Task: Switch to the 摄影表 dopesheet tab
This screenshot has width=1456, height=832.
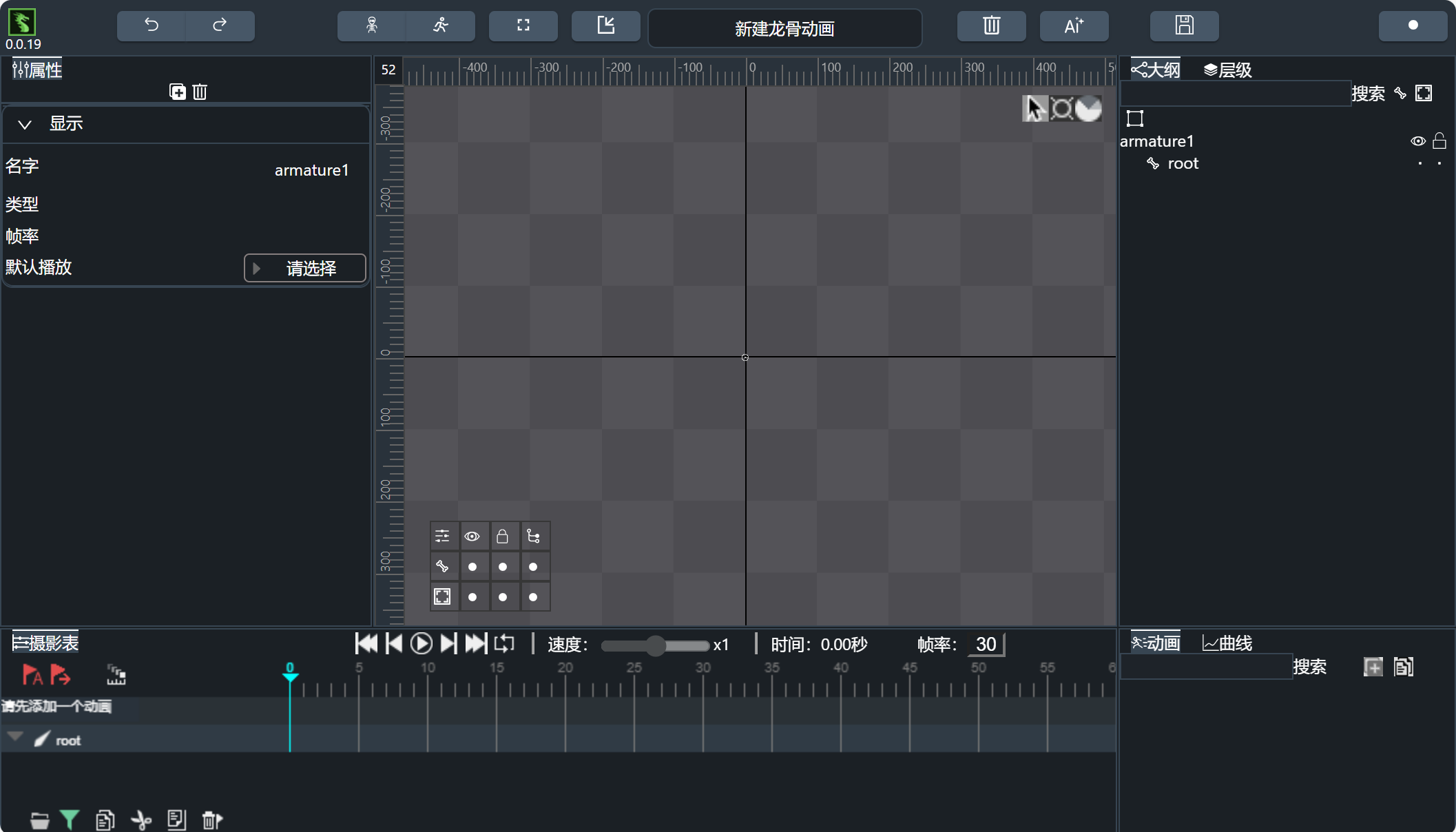Action: coord(45,643)
